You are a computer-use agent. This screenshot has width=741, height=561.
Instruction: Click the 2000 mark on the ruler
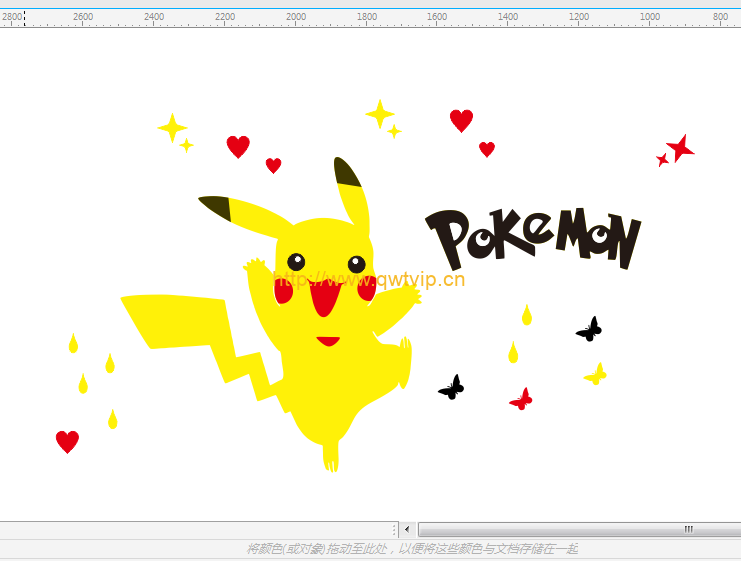click(x=296, y=17)
